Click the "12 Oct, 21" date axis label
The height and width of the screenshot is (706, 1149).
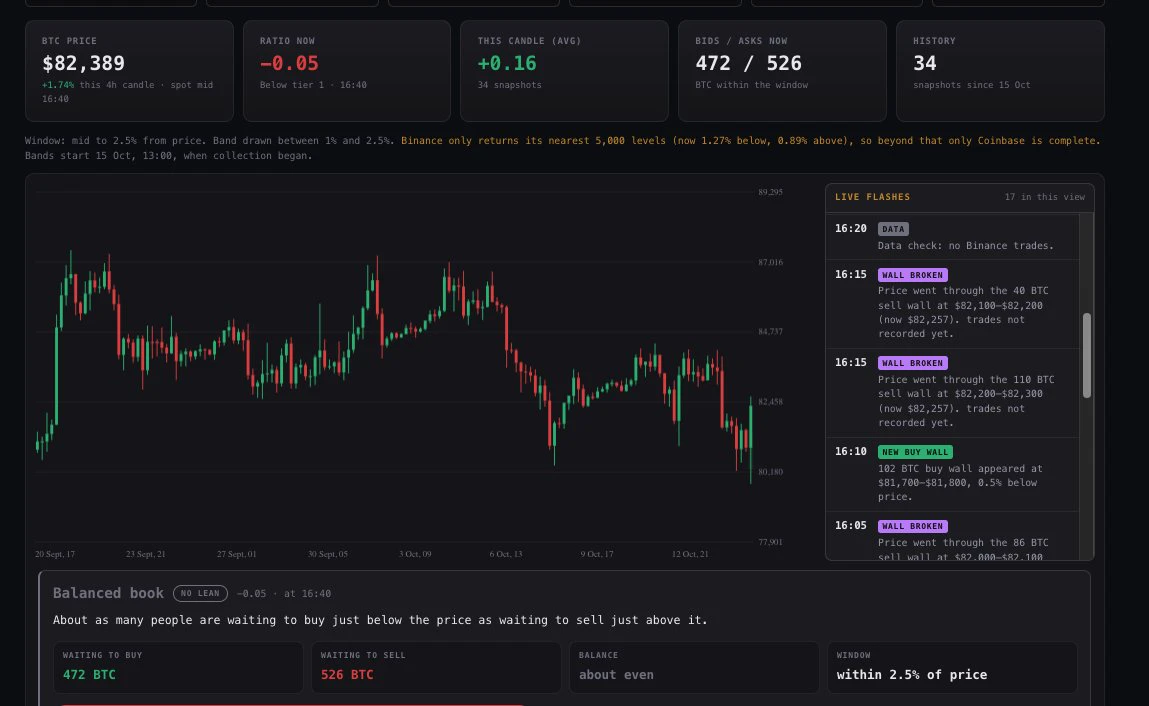(x=690, y=554)
